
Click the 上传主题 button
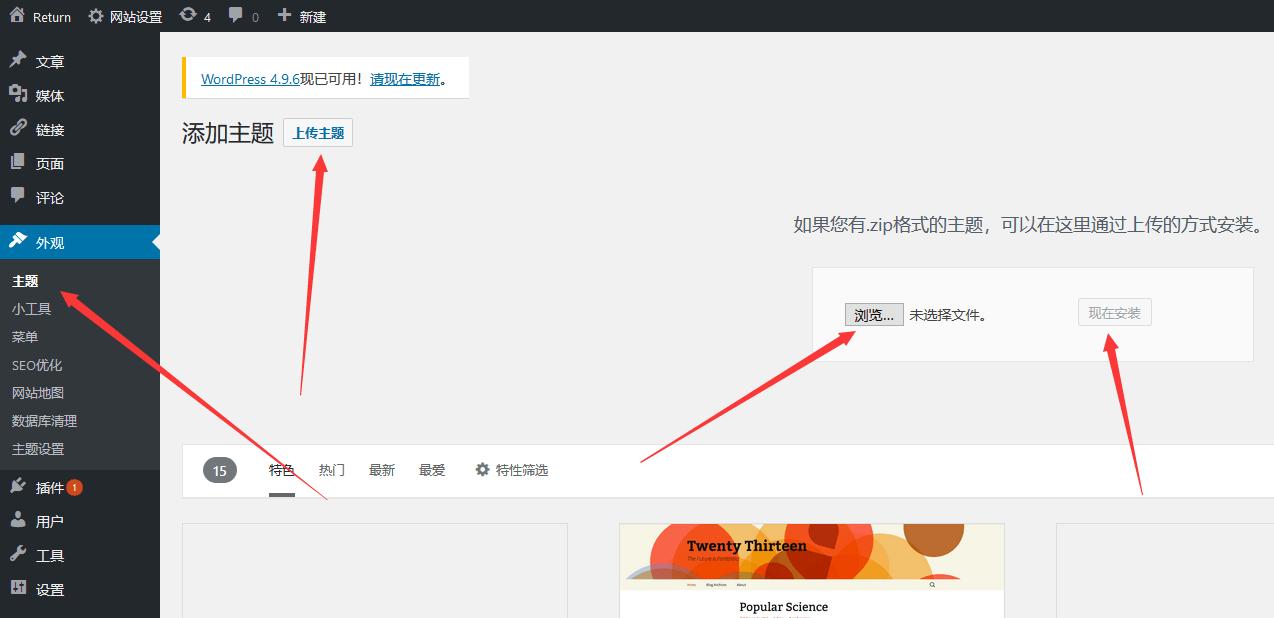318,133
